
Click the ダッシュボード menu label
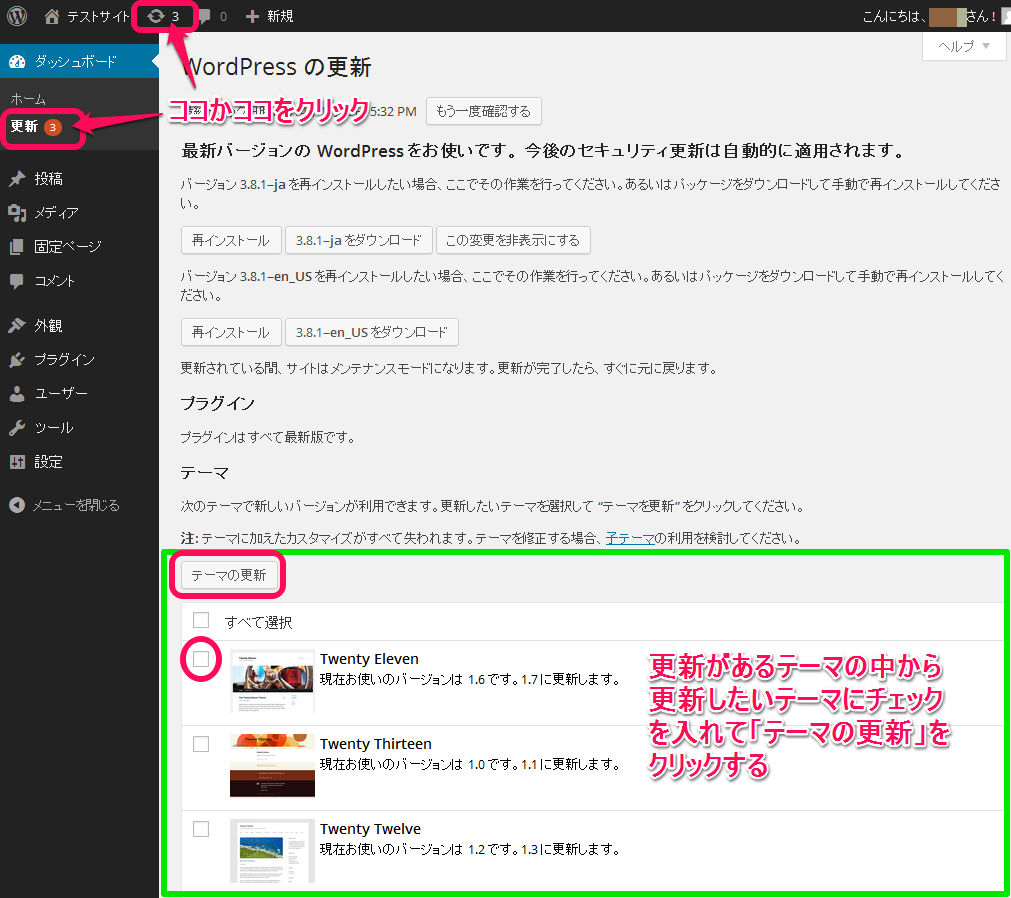75,62
